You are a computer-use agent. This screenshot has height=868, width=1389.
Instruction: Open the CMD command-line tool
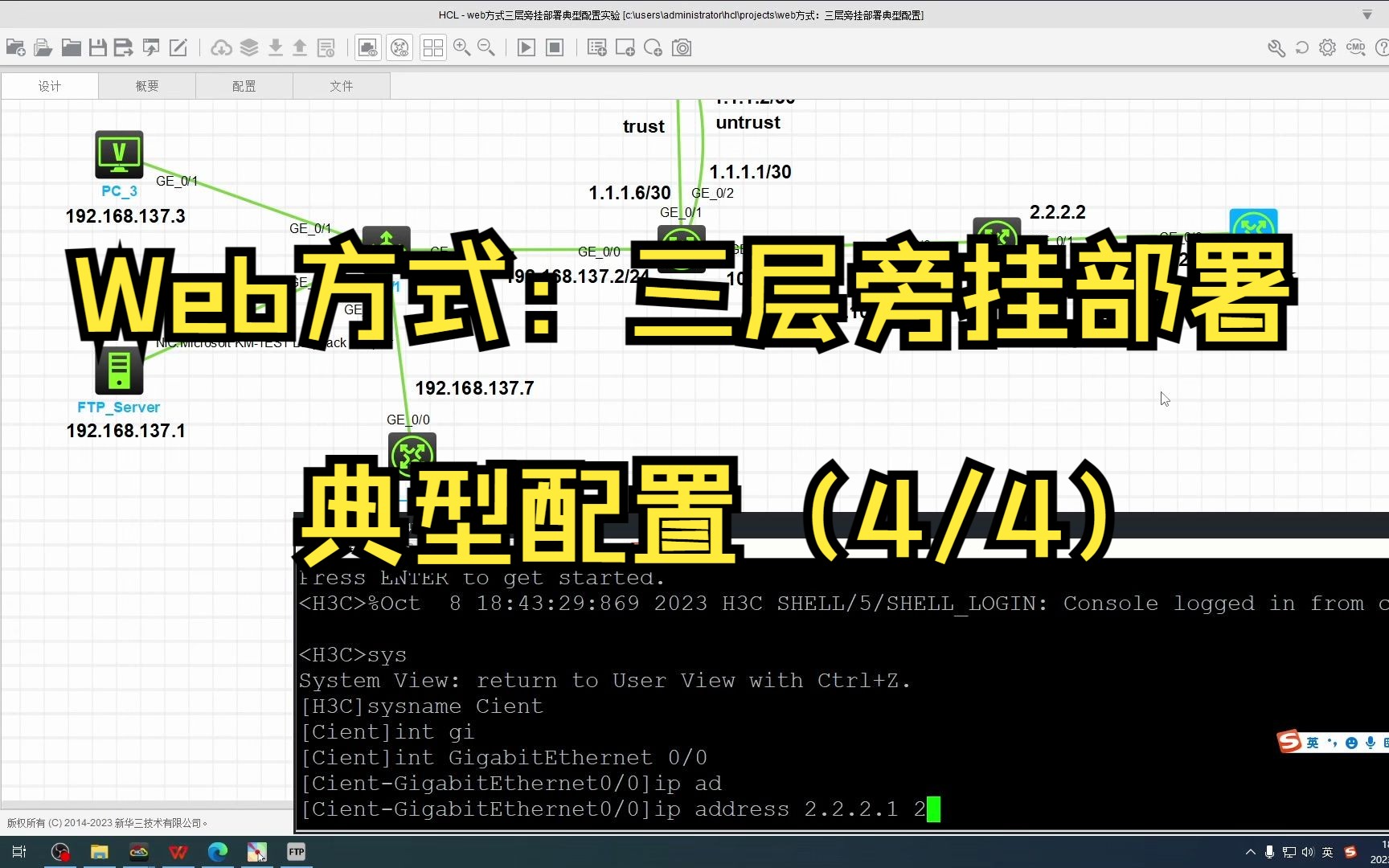(1355, 47)
